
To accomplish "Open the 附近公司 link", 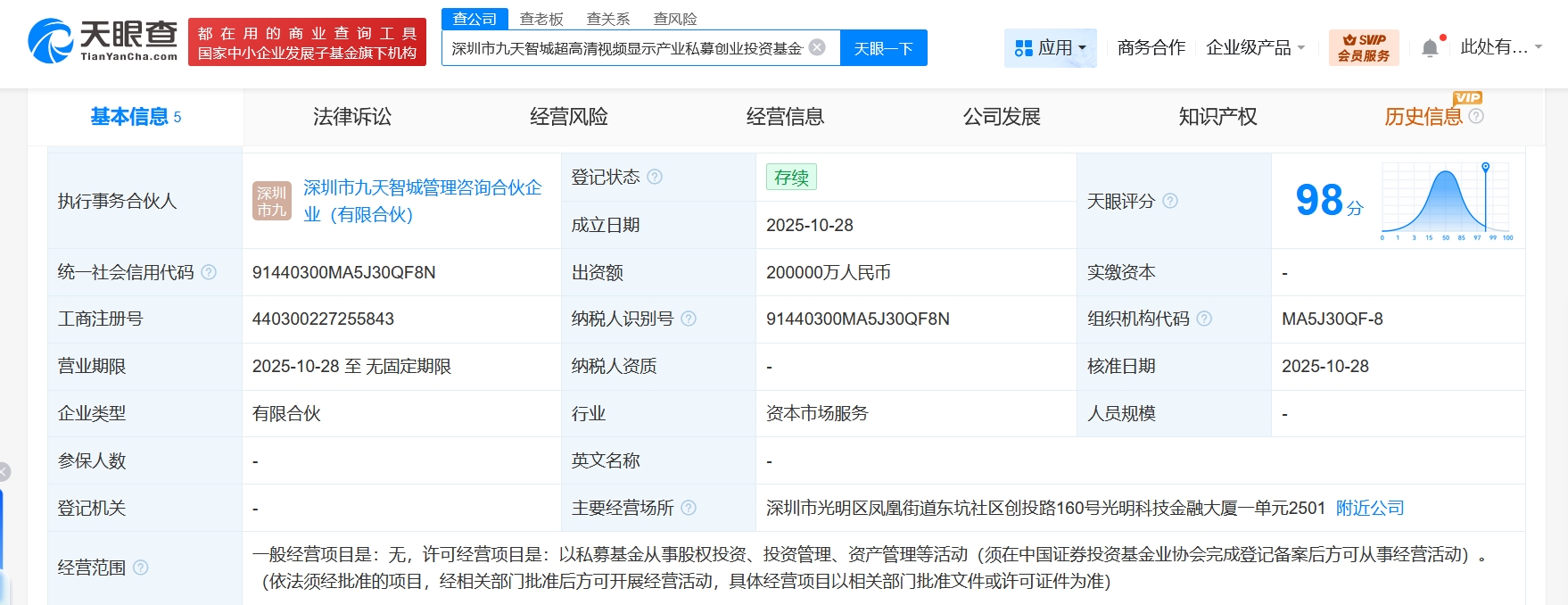I will click(x=1370, y=508).
